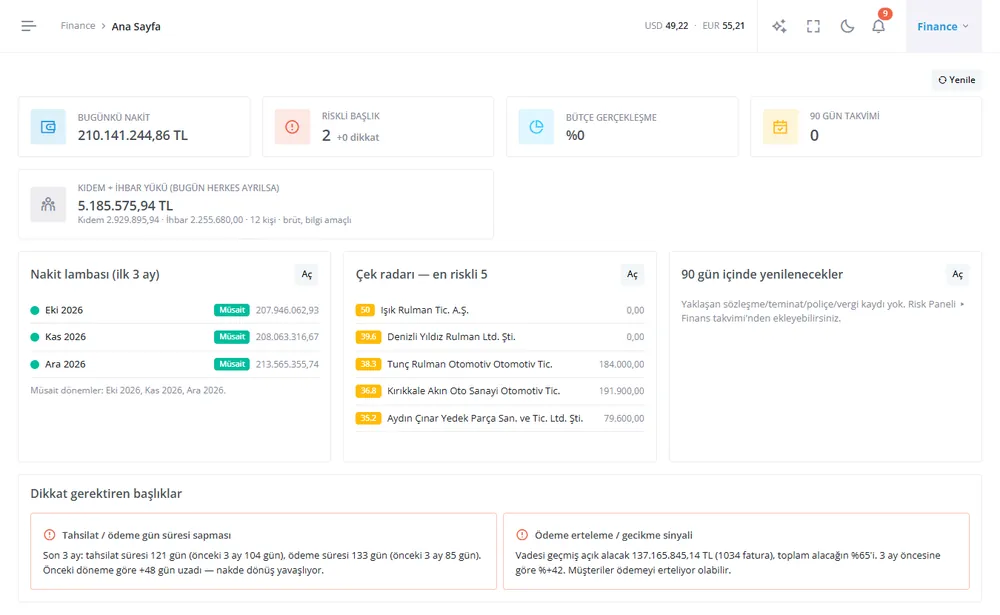This screenshot has width=1000, height=615.
Task: Click the 5.185.575,94 TL kıdem value
Action: tap(125, 205)
